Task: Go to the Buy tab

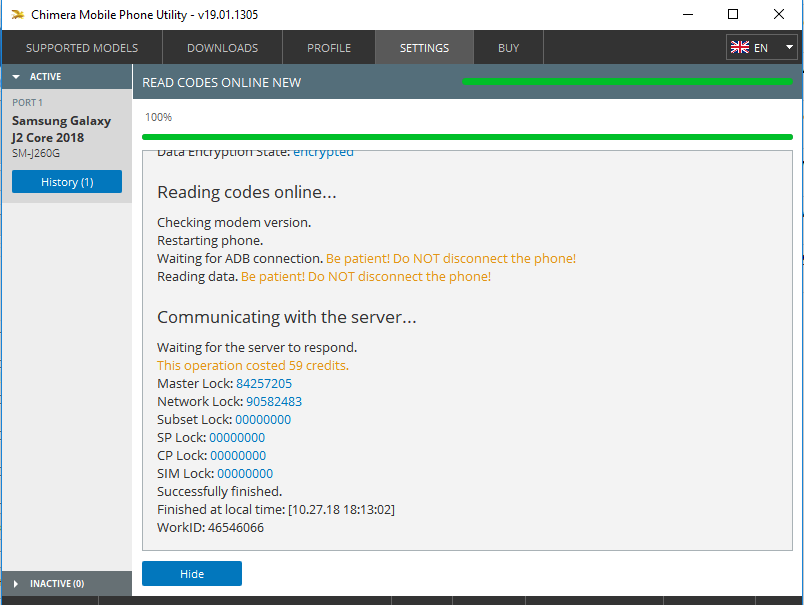Action: 508,48
